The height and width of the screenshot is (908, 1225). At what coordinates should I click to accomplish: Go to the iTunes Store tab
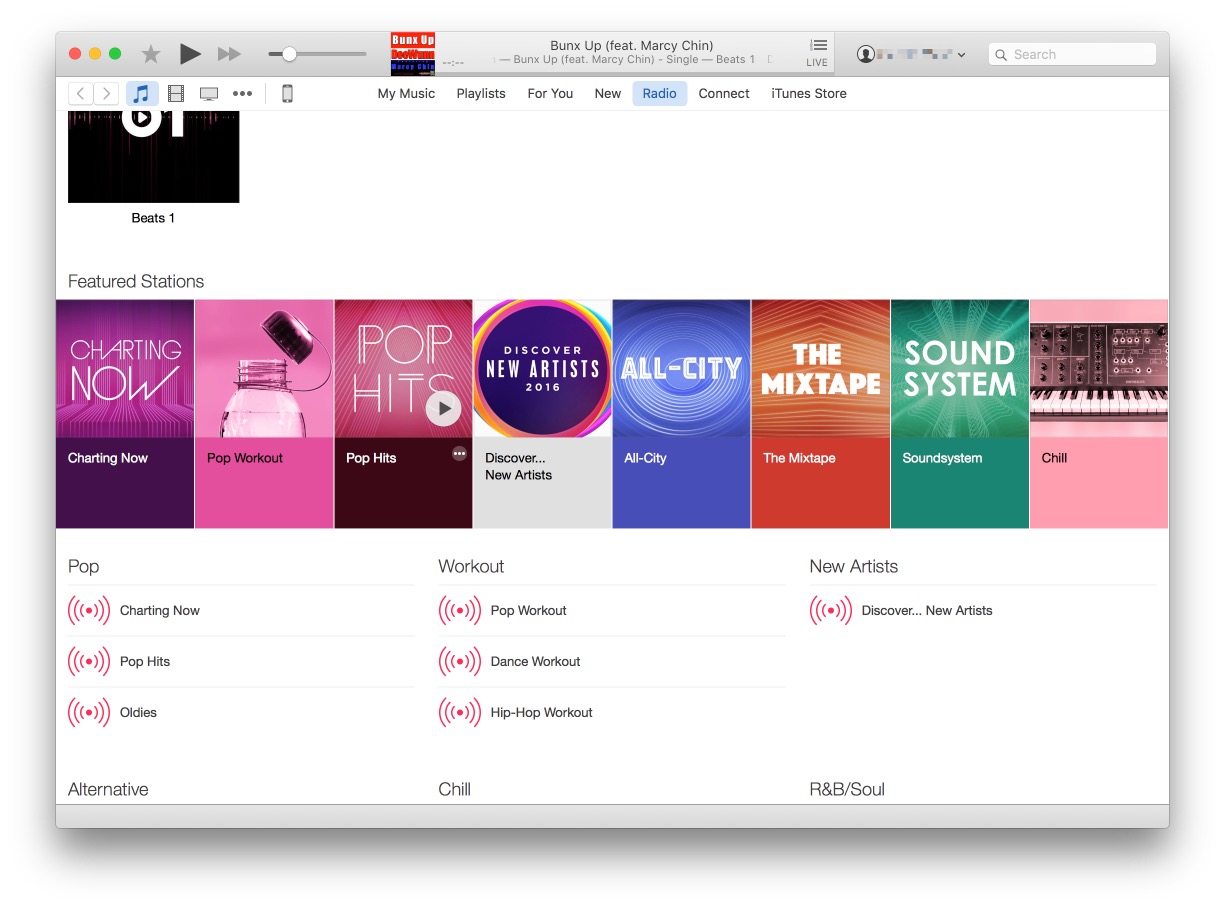point(808,94)
